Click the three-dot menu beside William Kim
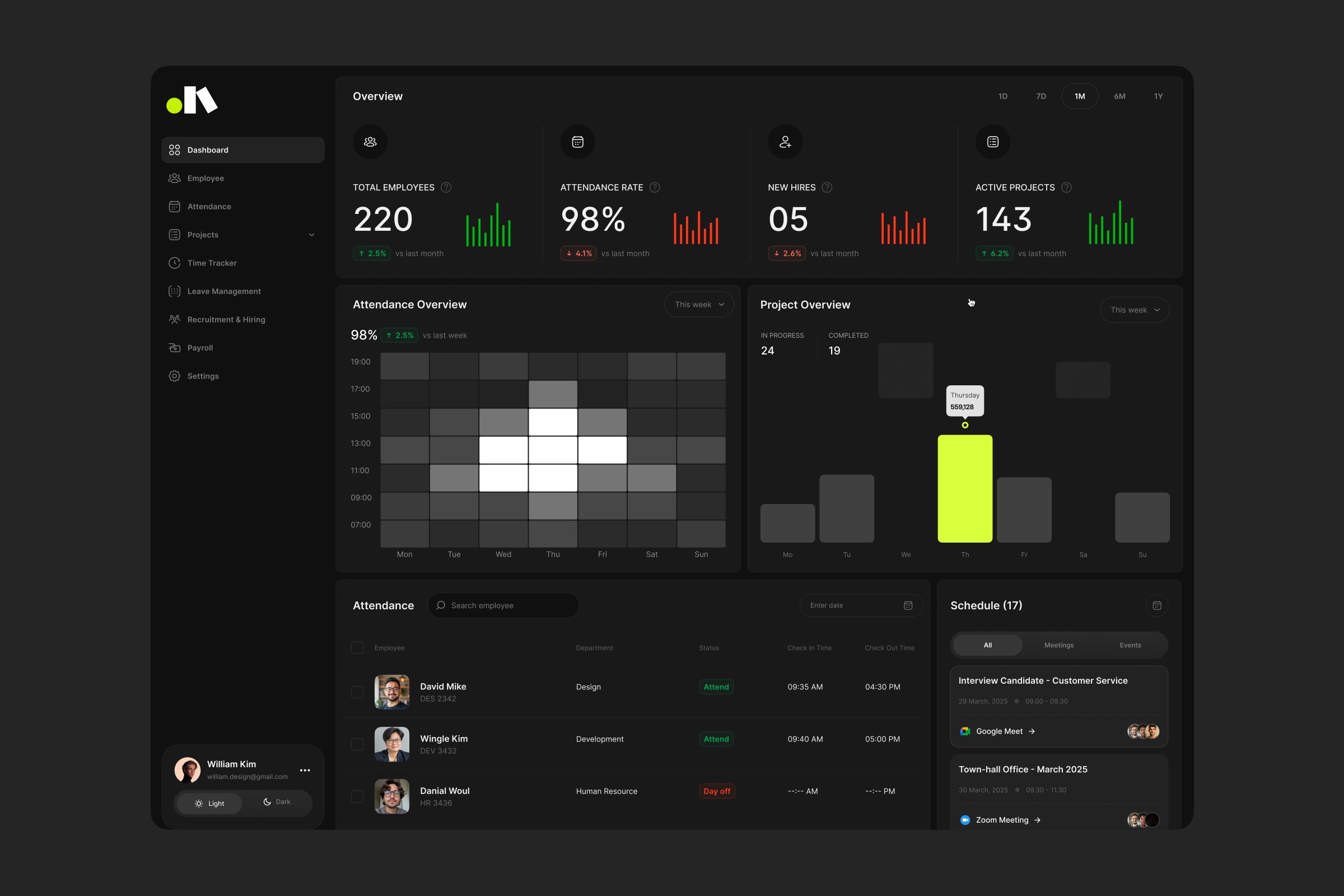1344x896 pixels. point(305,771)
